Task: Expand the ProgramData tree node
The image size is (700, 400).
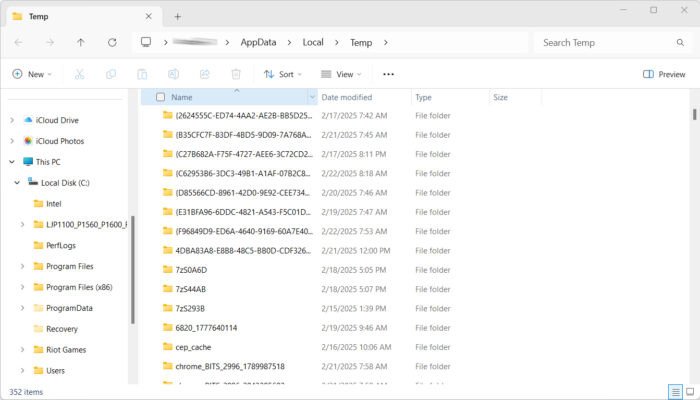Action: tap(22, 308)
